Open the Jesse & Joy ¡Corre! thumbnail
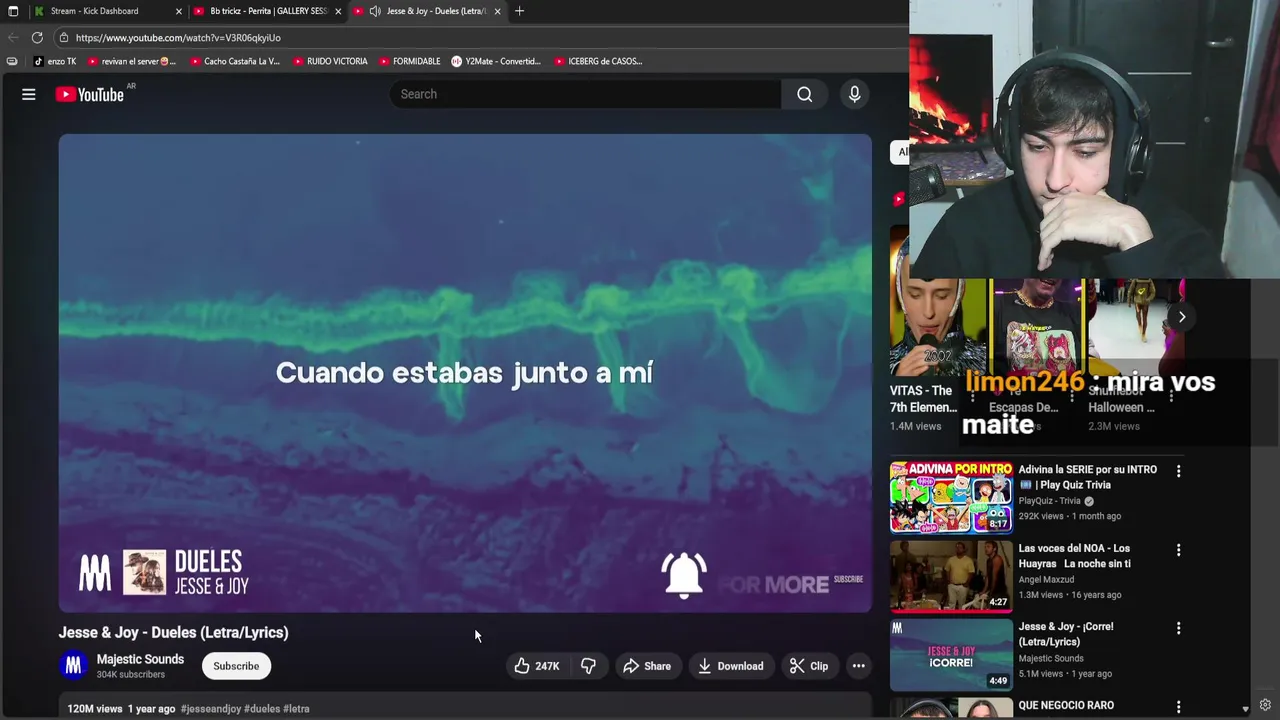Screen dimensions: 1280x720 [951, 655]
